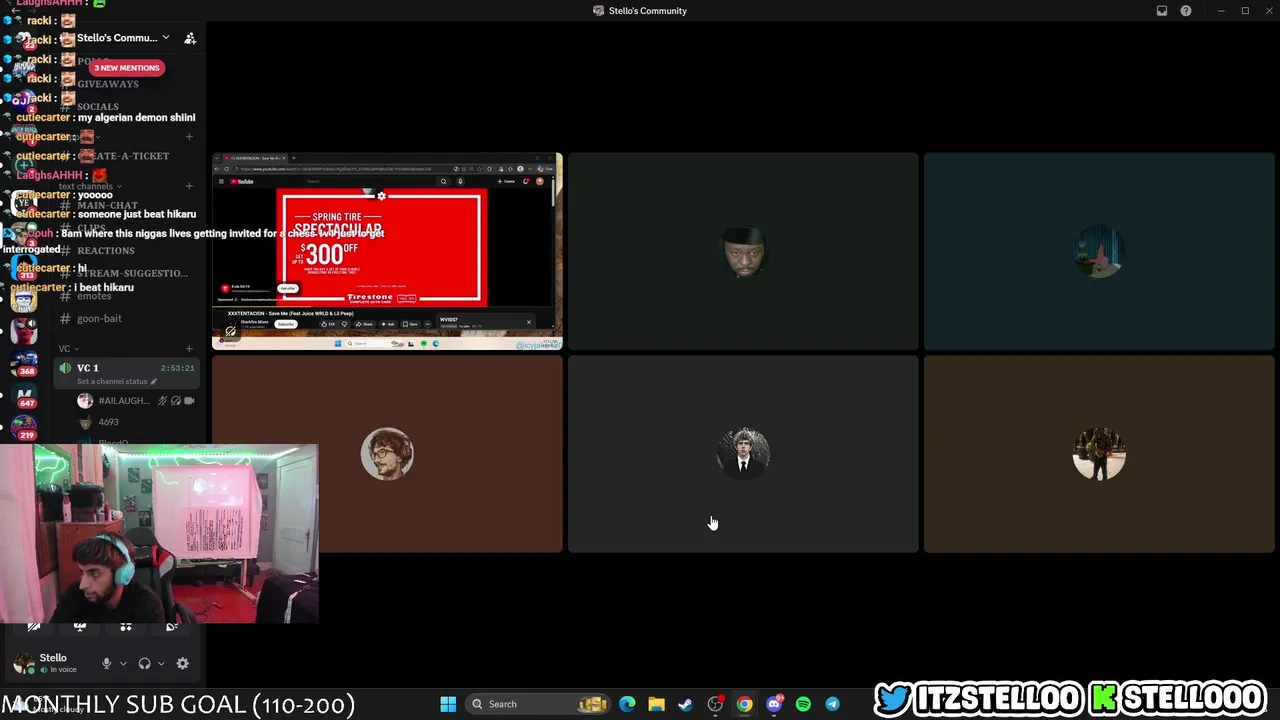The height and width of the screenshot is (720, 1280).
Task: Select #AILAUGH user in VC 1
Action: (x=135, y=401)
